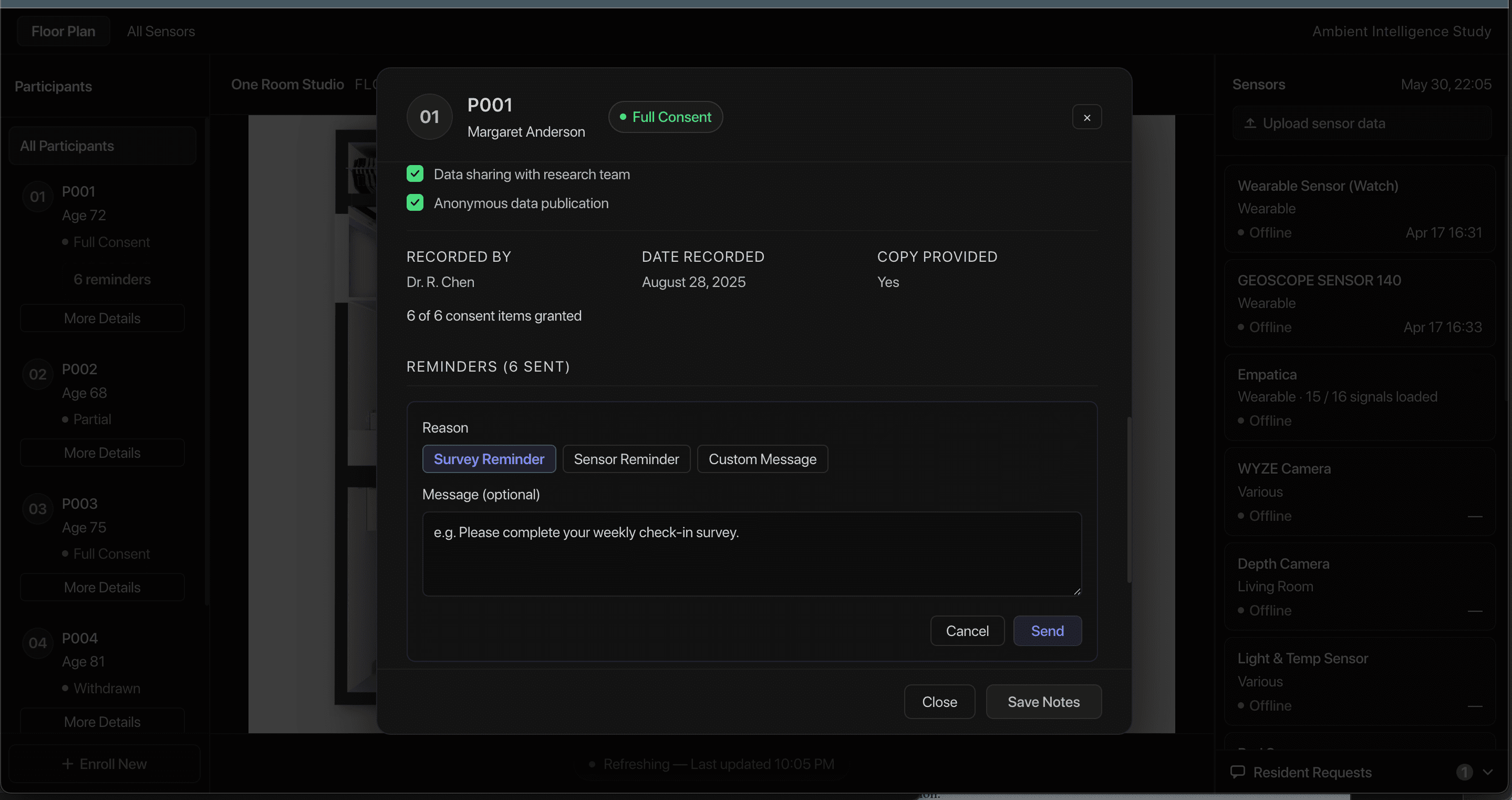1512x800 pixels.
Task: Click the dialog's vertical scrollbar
Action: click(x=1128, y=499)
